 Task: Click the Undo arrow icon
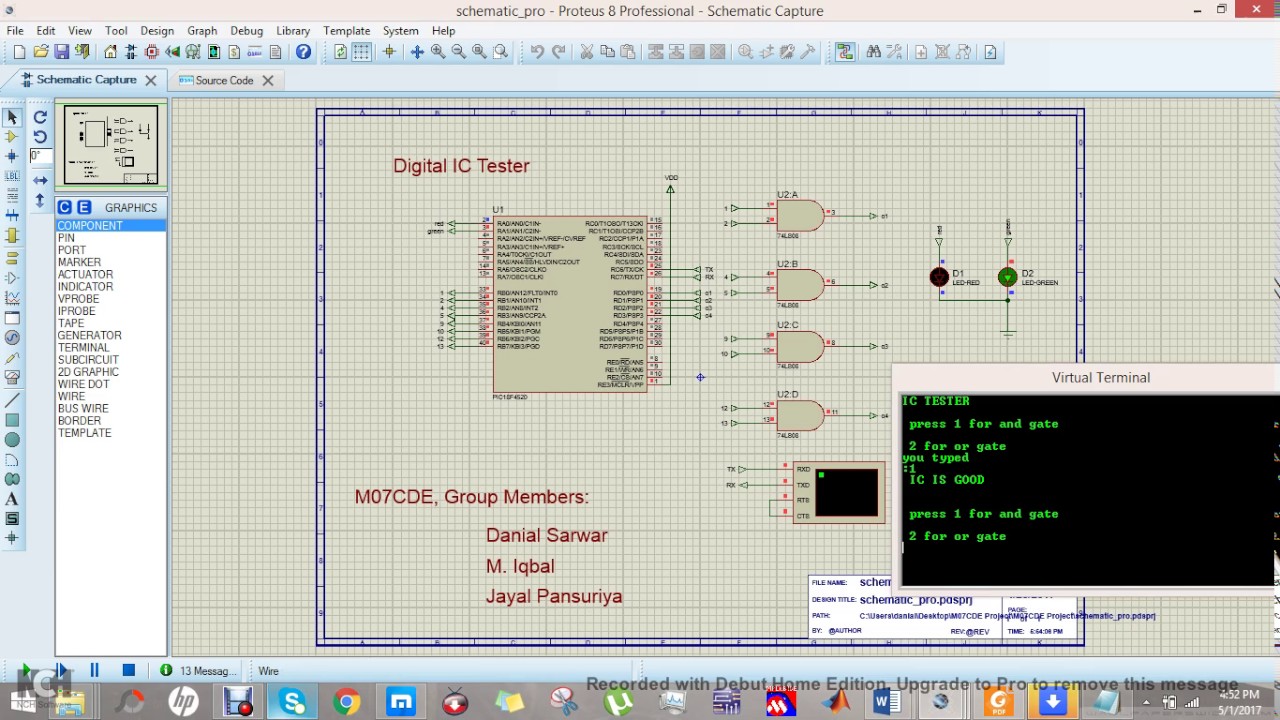click(x=537, y=52)
